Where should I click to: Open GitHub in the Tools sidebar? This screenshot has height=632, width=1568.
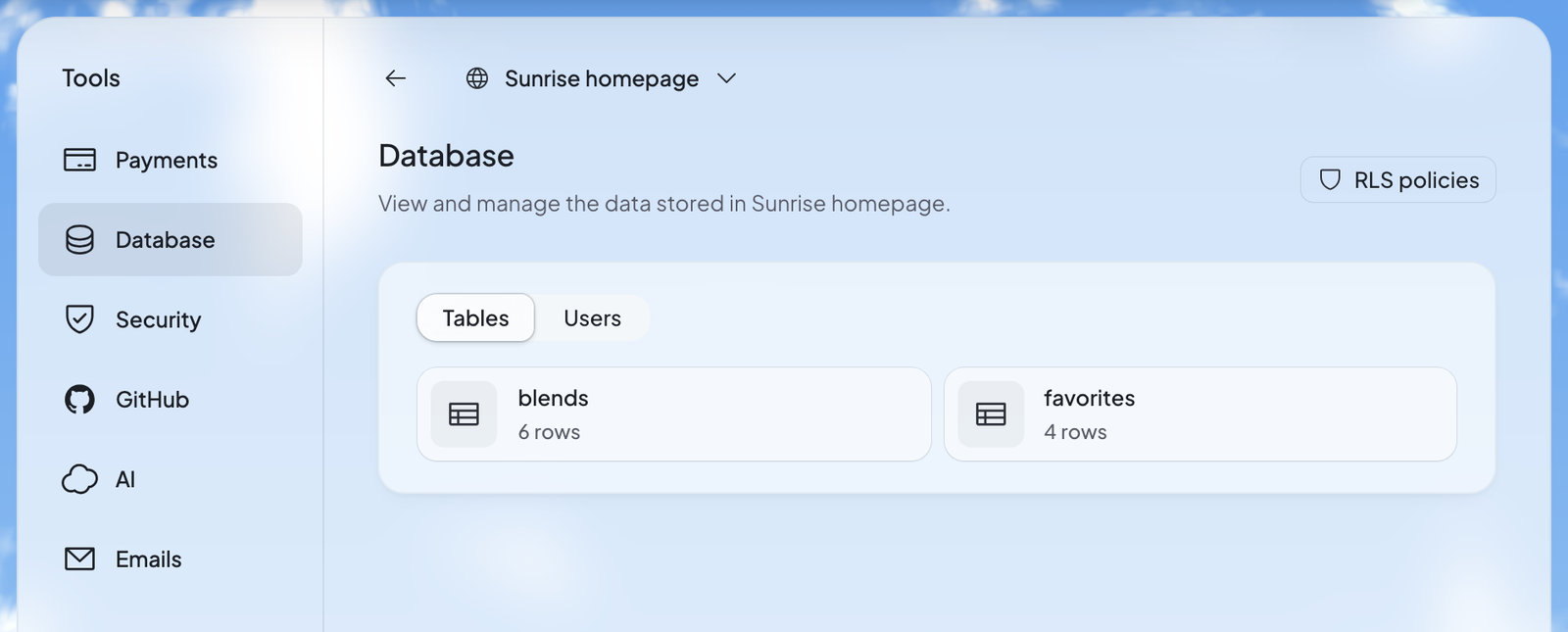[x=170, y=400]
